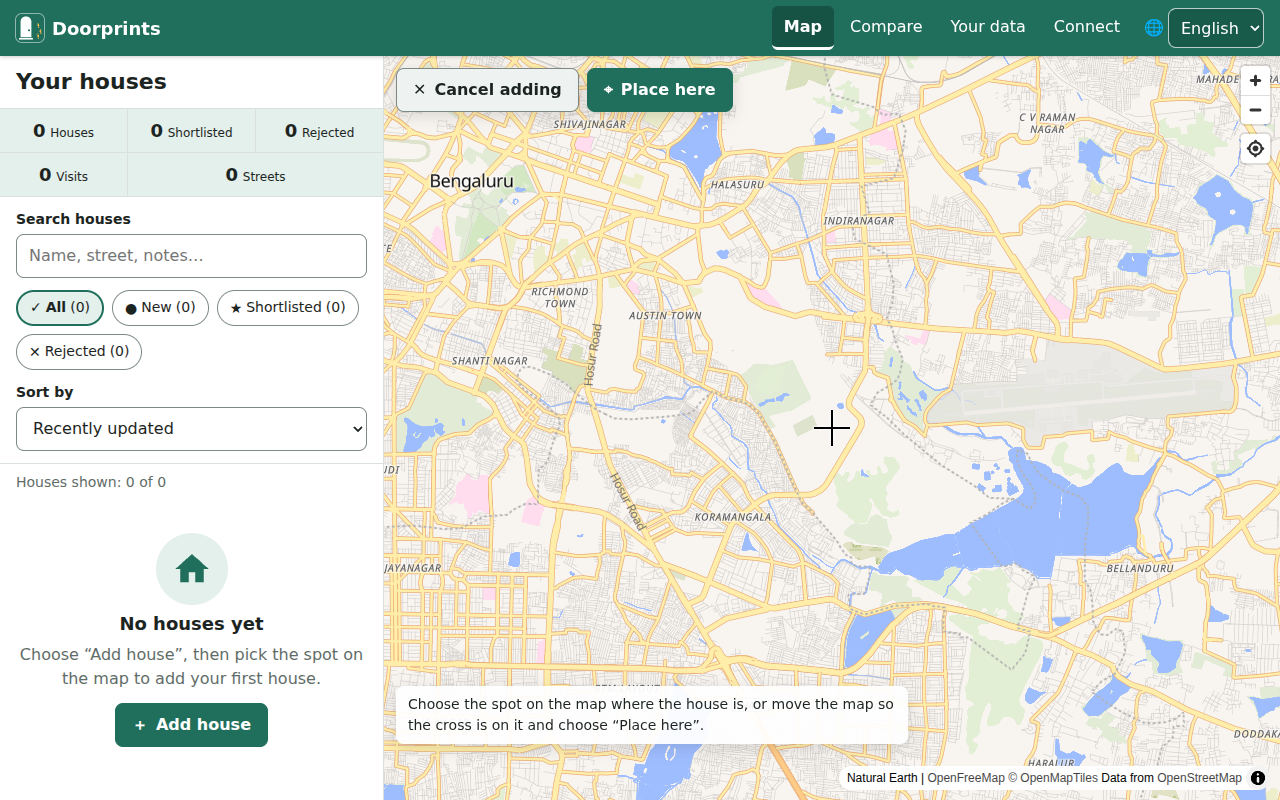Screen dimensions: 1280x800
Task: Filter houses by Shortlisted (0)
Action: (x=288, y=308)
